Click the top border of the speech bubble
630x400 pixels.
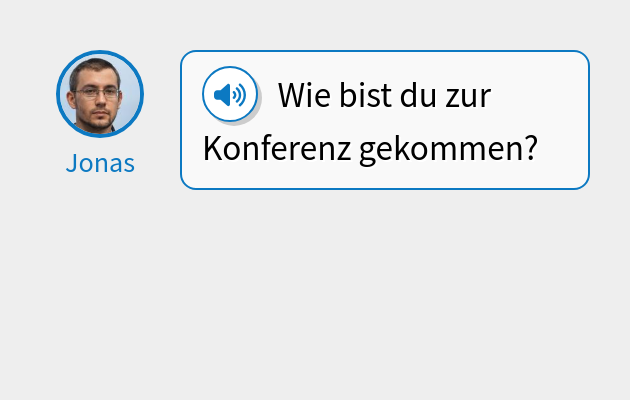click(385, 51)
